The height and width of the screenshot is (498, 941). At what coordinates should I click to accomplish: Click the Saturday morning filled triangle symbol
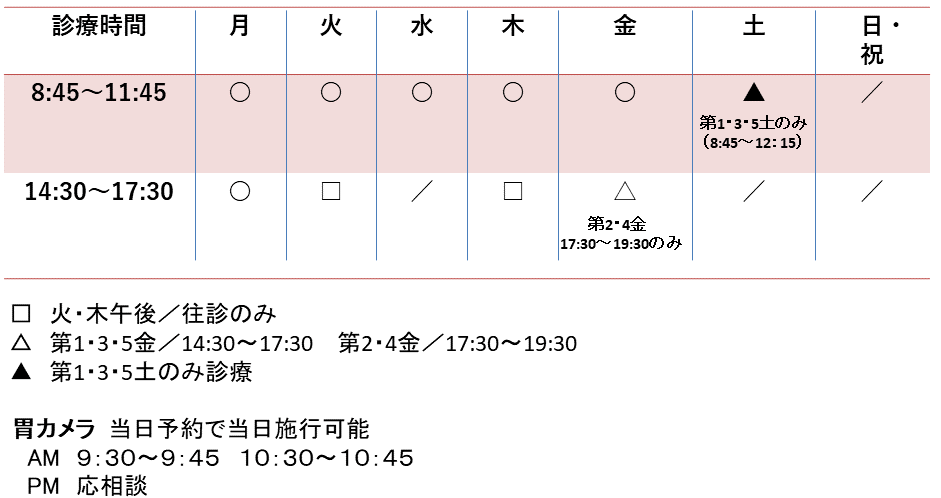click(754, 92)
